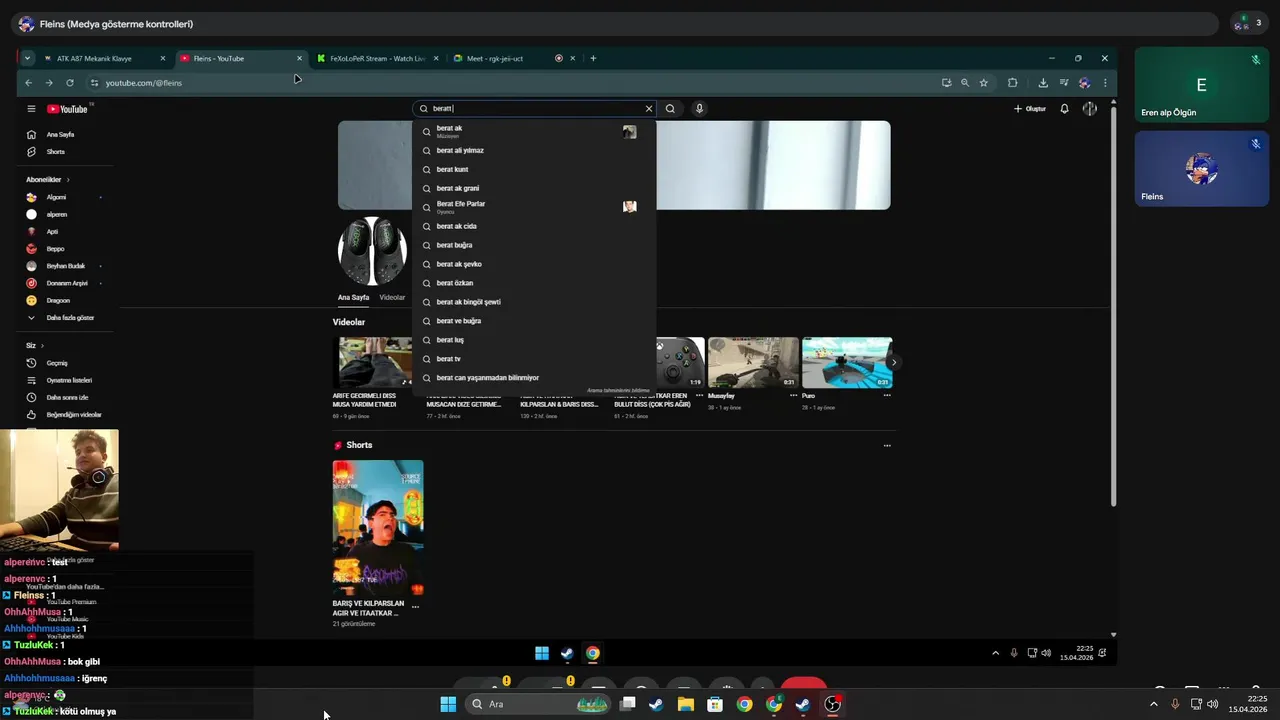Open Algomi subscription channel
1280x720 pixels.
(56, 197)
